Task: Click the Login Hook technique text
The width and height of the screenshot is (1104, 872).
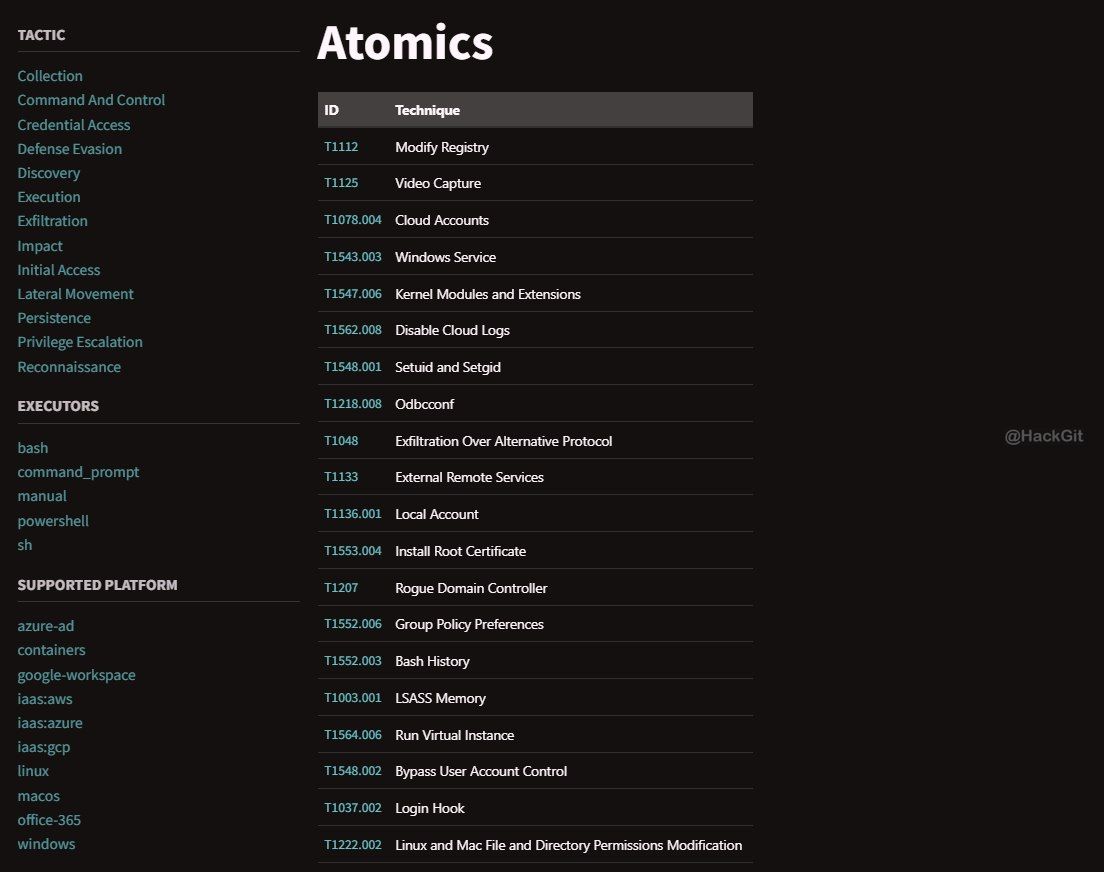Action: [429, 808]
